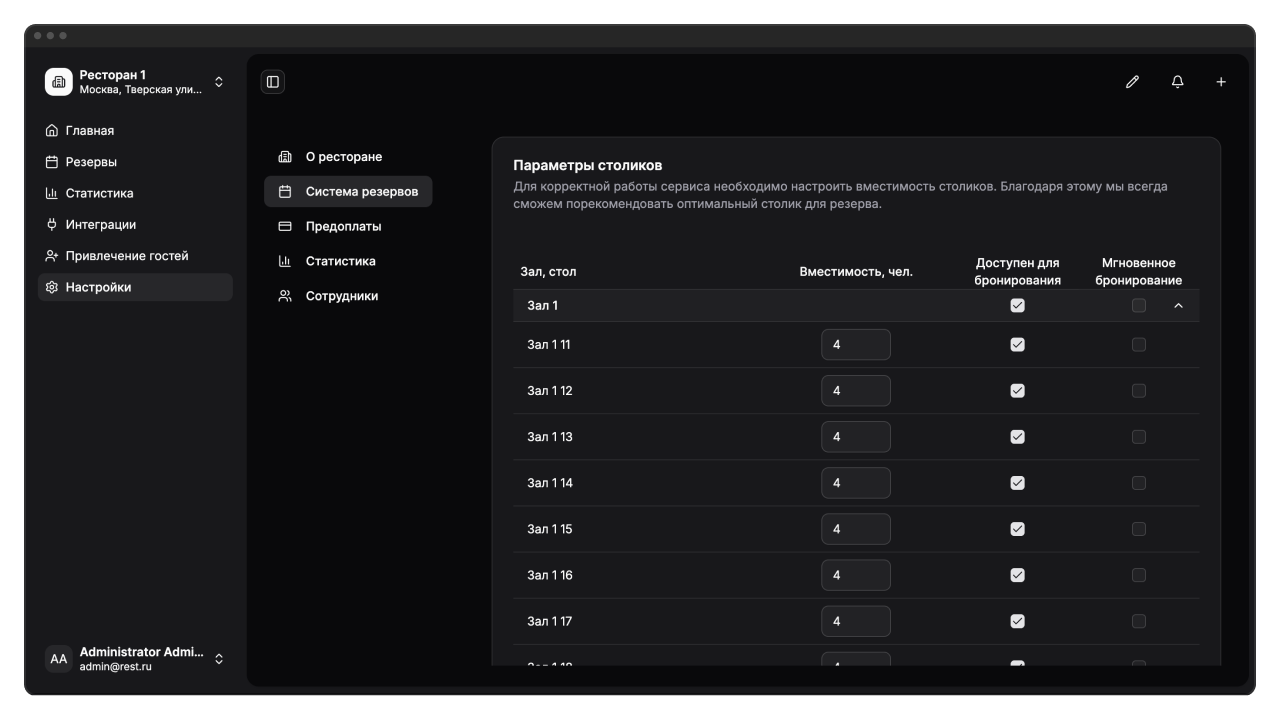1280x720 pixels.
Task: Go to Резервы page
Action: click(91, 162)
